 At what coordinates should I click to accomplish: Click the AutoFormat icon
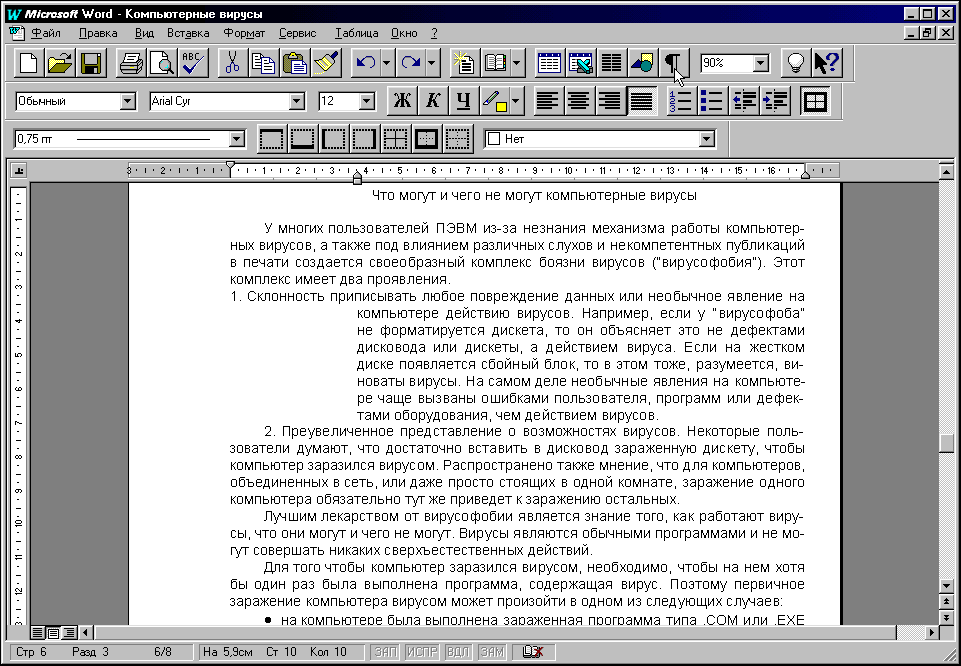(464, 63)
